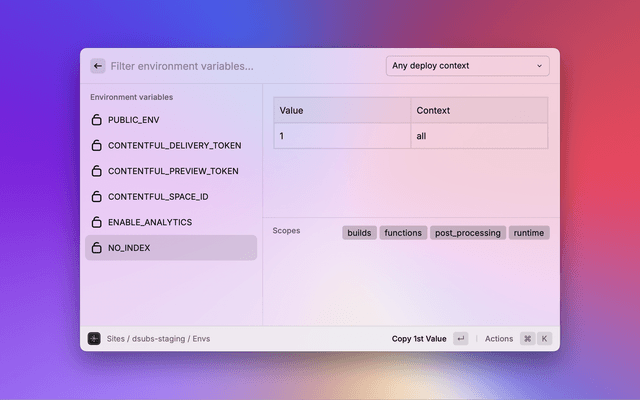Click the lock icon beside CONTENTFUL_DELIVERY_TOKEN

coord(97,145)
